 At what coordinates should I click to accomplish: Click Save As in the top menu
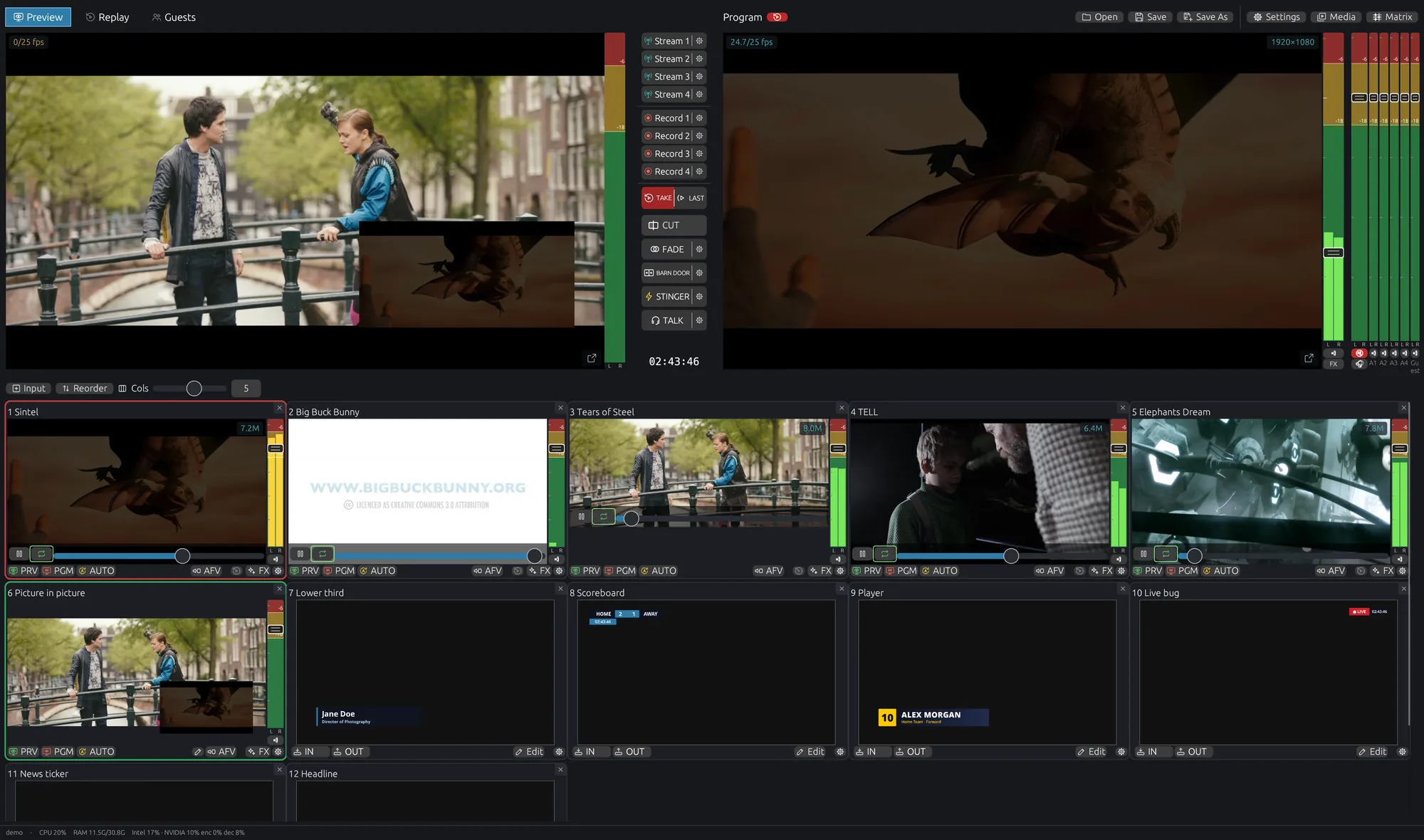click(x=1205, y=17)
